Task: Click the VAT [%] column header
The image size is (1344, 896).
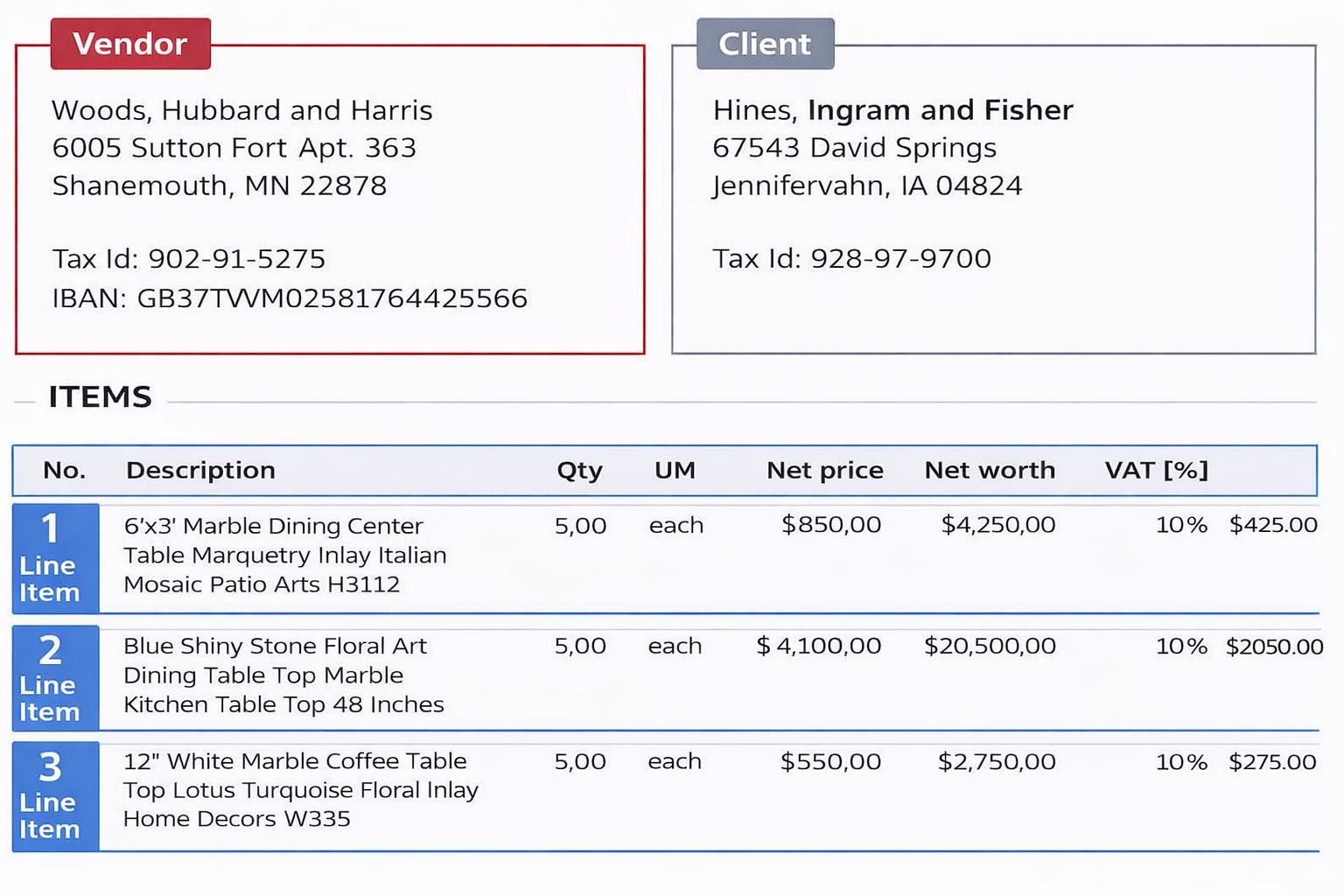Action: [1156, 471]
